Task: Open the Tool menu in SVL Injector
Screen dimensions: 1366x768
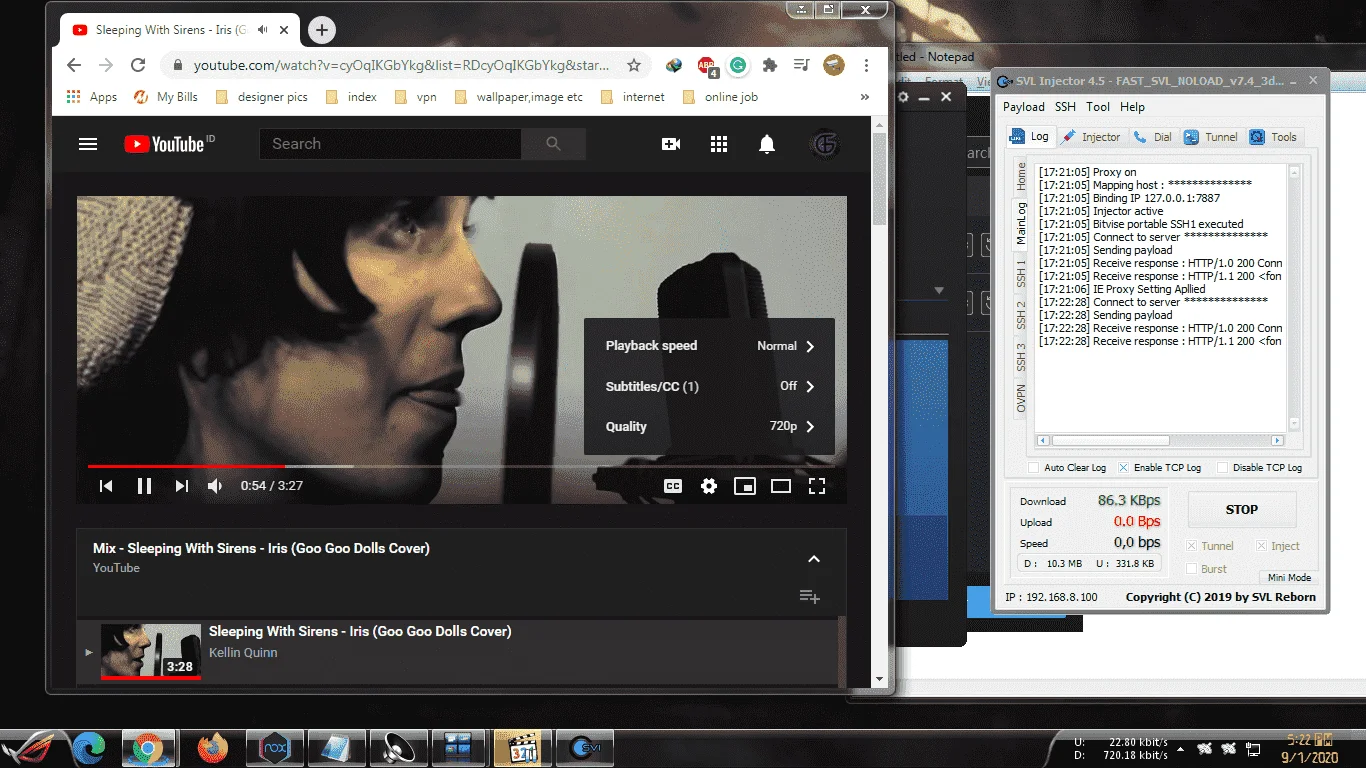Action: pos(1098,107)
